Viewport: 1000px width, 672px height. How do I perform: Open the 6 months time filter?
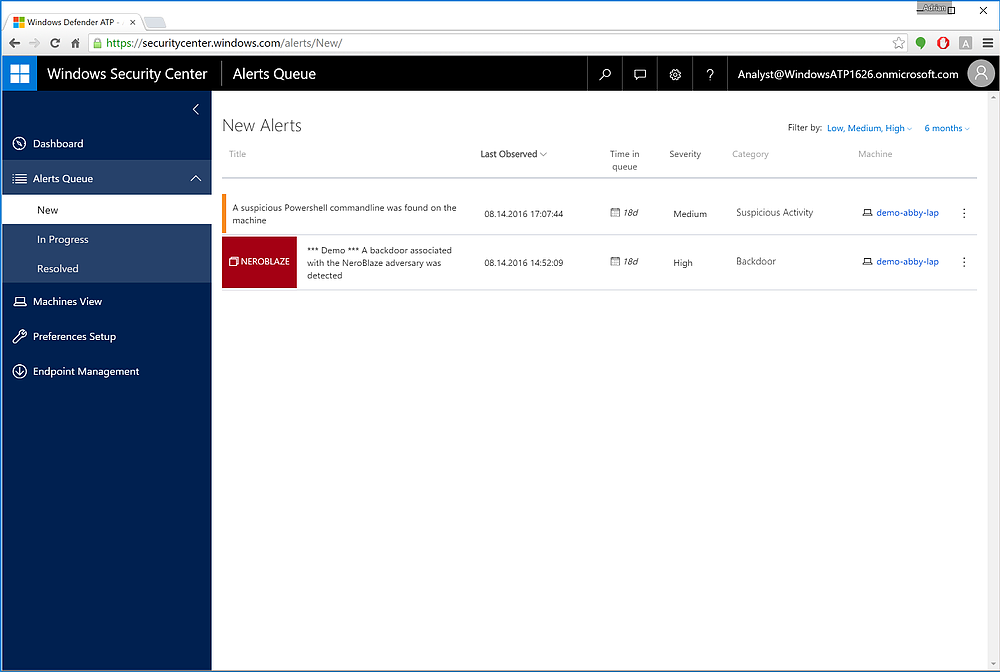coord(947,128)
